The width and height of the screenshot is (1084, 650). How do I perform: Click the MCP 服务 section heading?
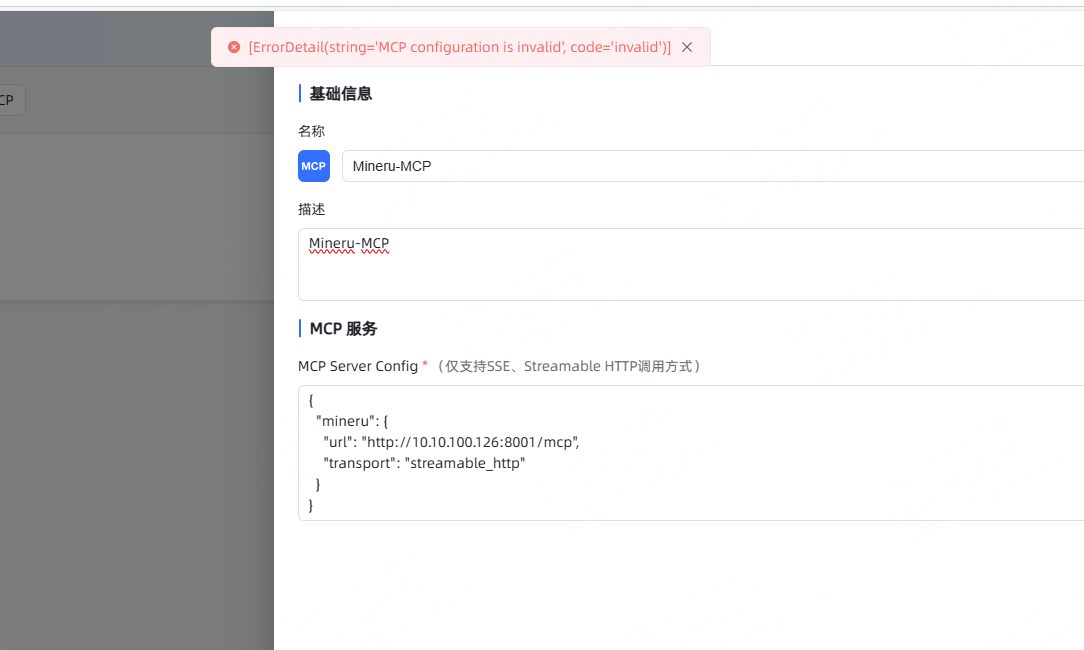pos(343,329)
